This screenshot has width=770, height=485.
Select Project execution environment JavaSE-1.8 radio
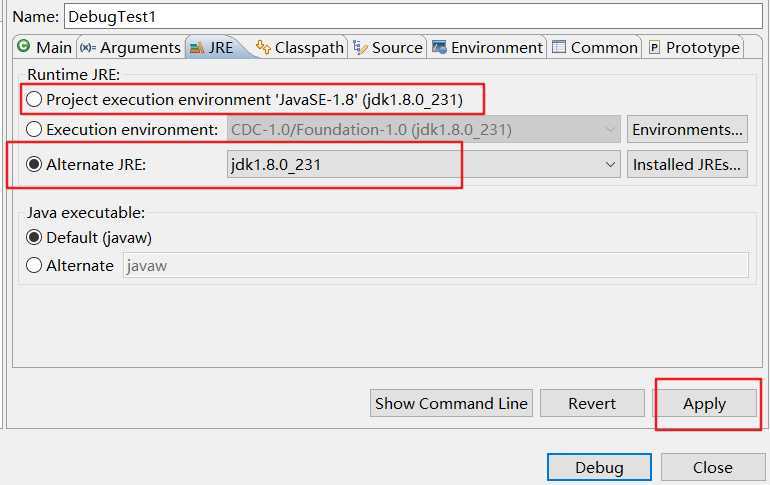pos(34,99)
